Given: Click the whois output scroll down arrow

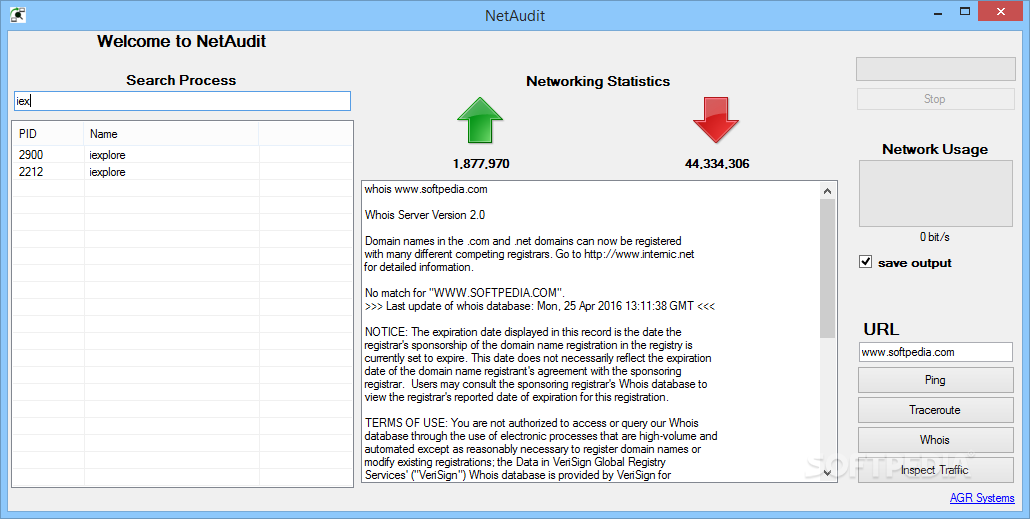Looking at the screenshot, I should [x=828, y=472].
